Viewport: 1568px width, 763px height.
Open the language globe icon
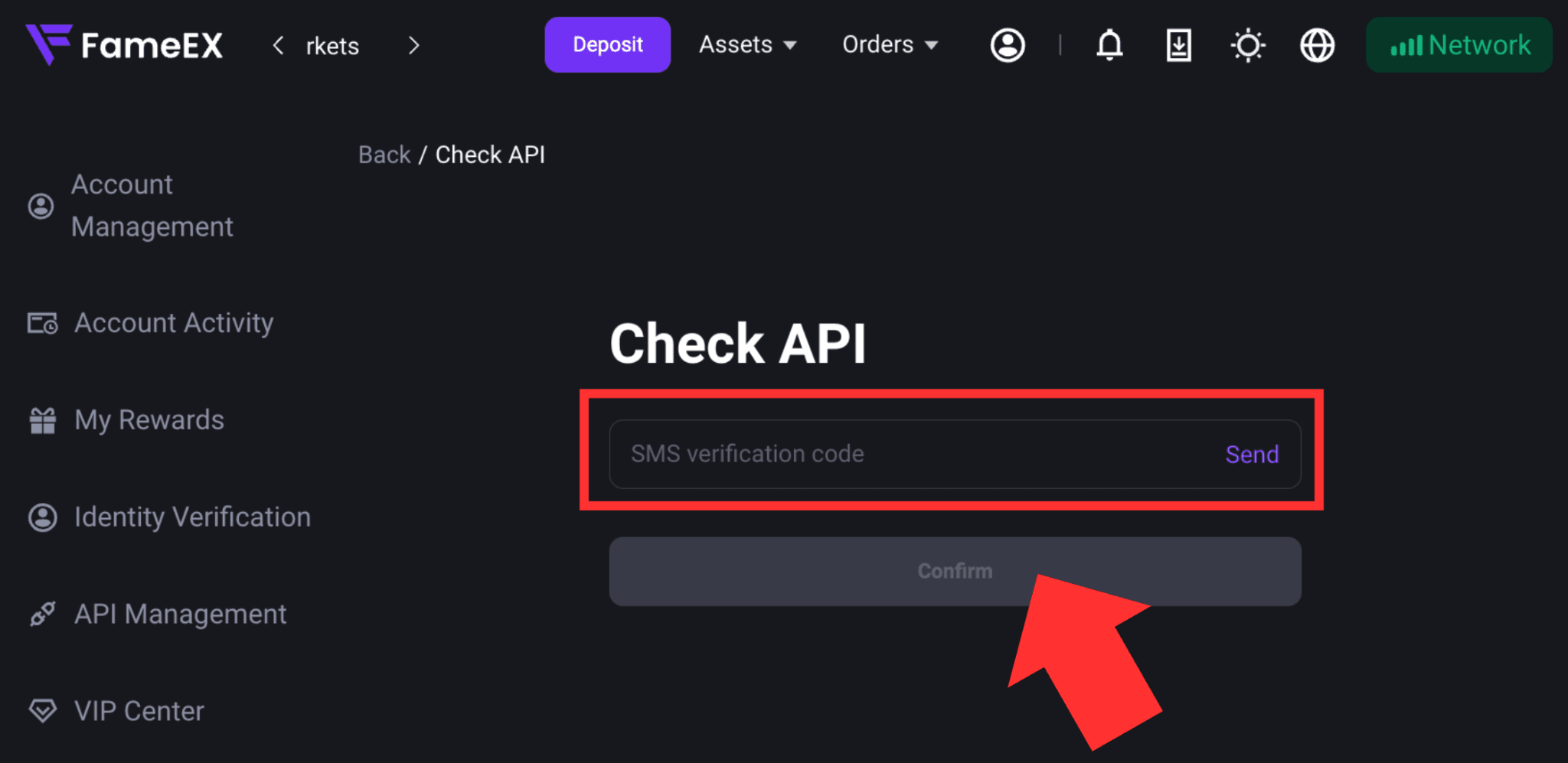point(1318,45)
